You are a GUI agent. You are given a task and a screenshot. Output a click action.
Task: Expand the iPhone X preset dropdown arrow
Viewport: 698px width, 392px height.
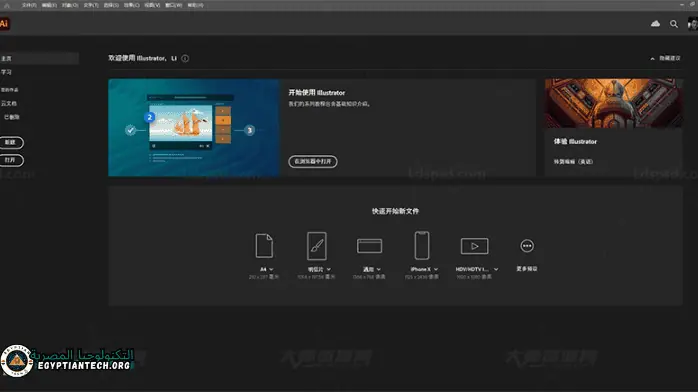click(x=436, y=270)
